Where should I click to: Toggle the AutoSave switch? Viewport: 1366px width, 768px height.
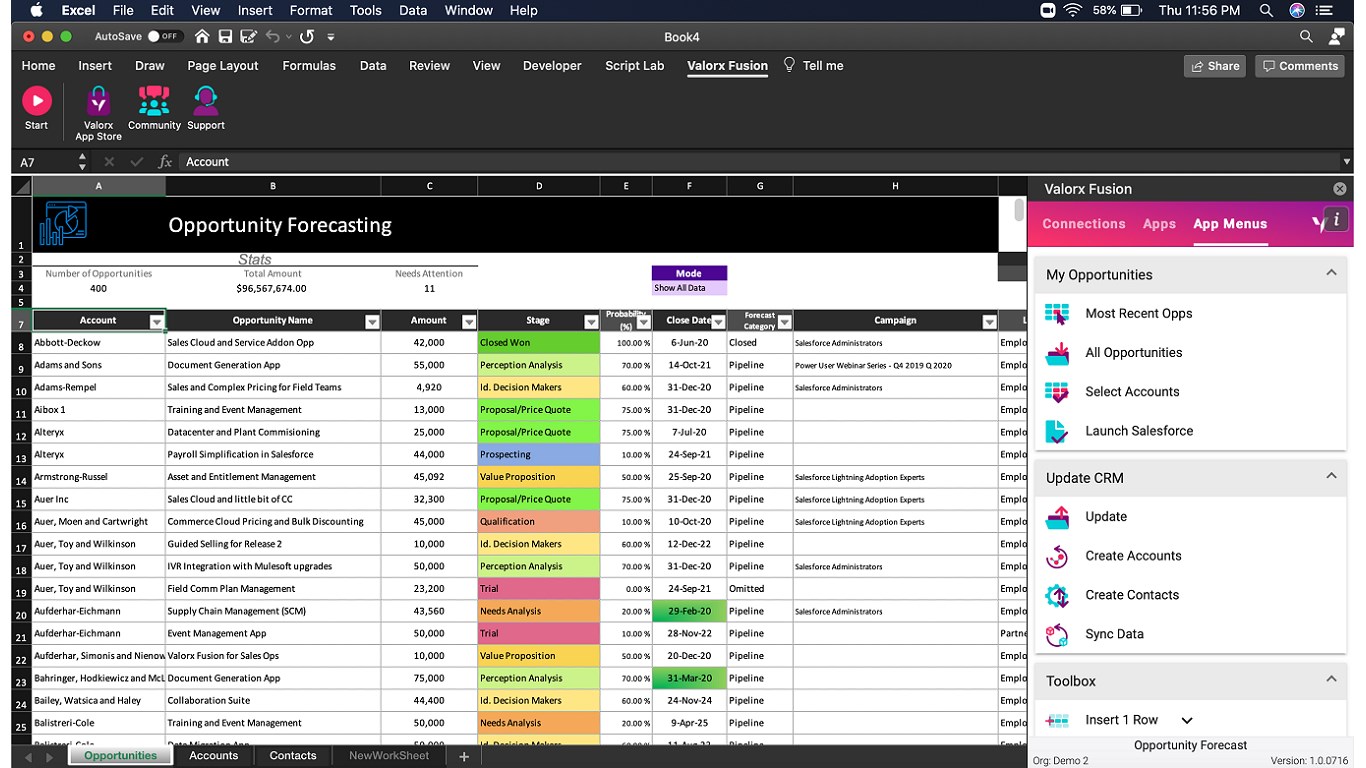click(x=163, y=37)
